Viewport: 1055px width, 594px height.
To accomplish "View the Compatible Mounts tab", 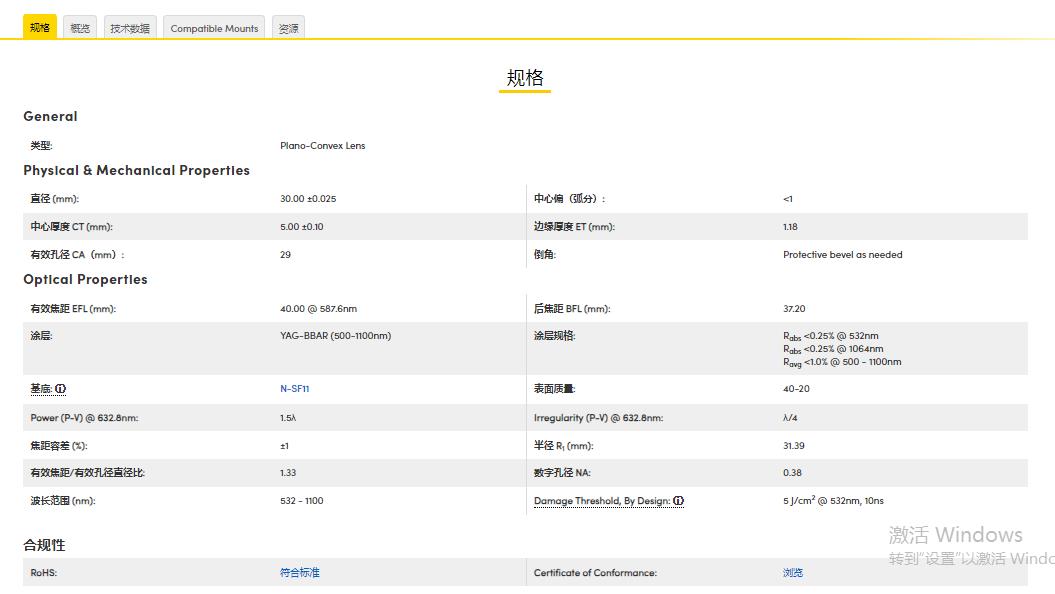I will (213, 28).
